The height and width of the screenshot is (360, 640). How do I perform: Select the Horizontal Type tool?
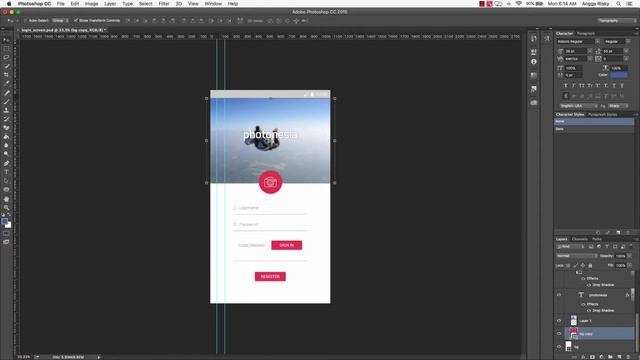(6, 172)
